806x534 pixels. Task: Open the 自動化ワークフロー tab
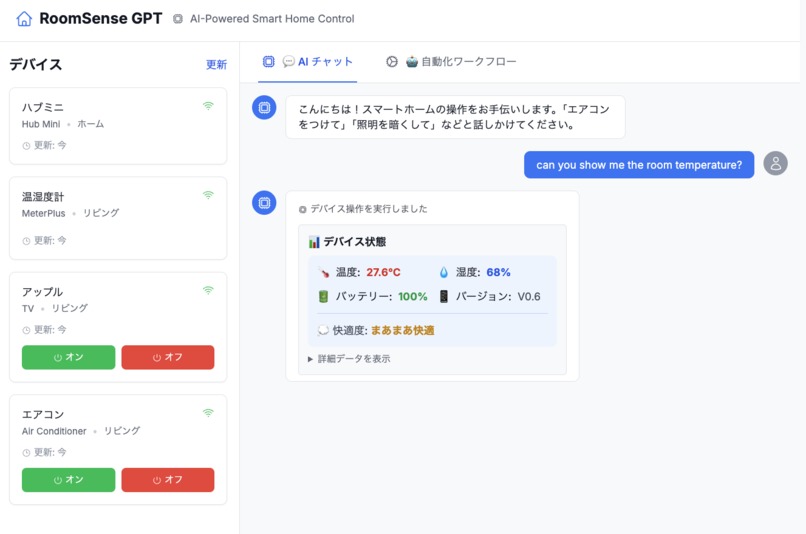pyautogui.click(x=451, y=62)
